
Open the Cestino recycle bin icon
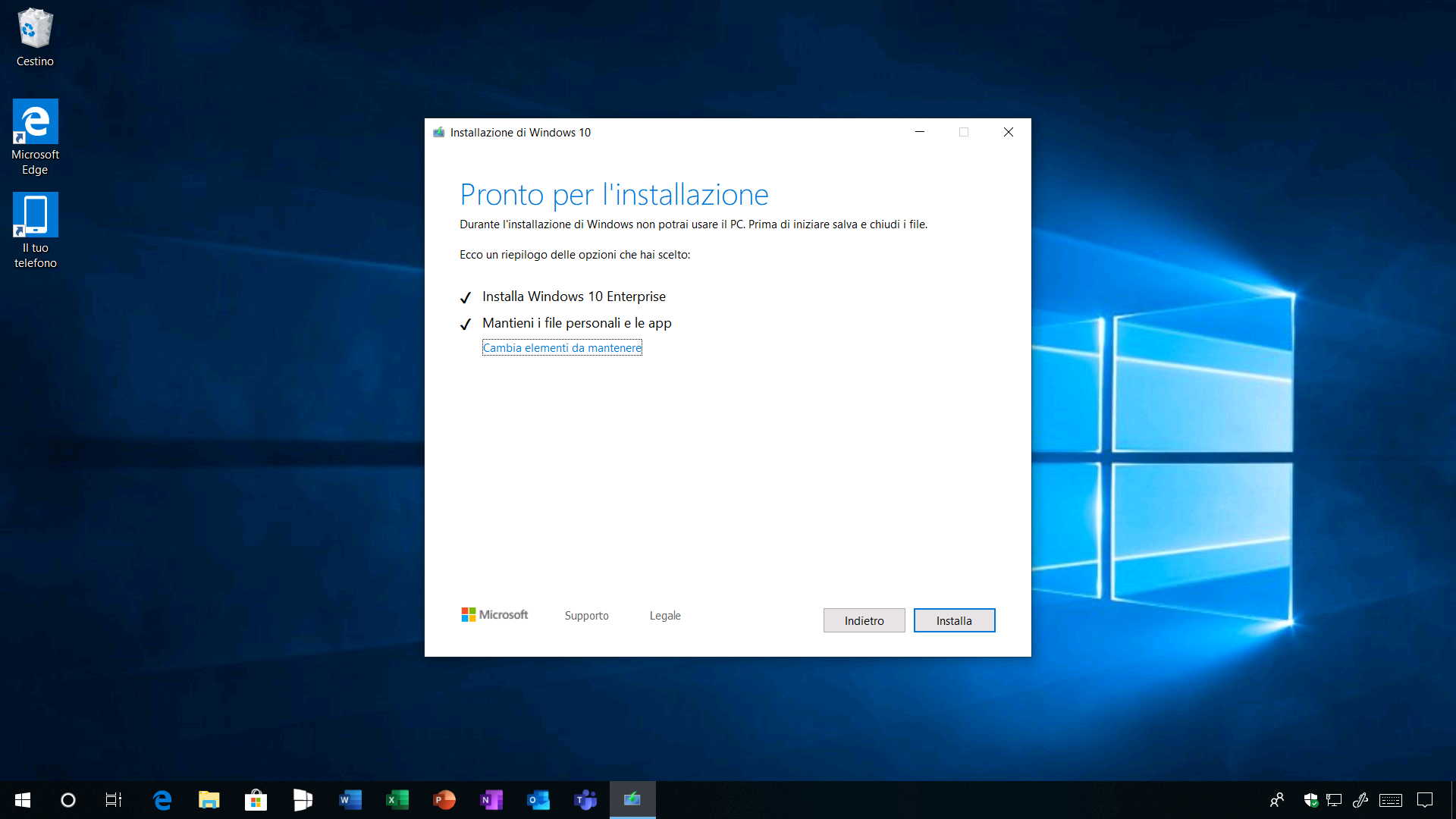35,36
